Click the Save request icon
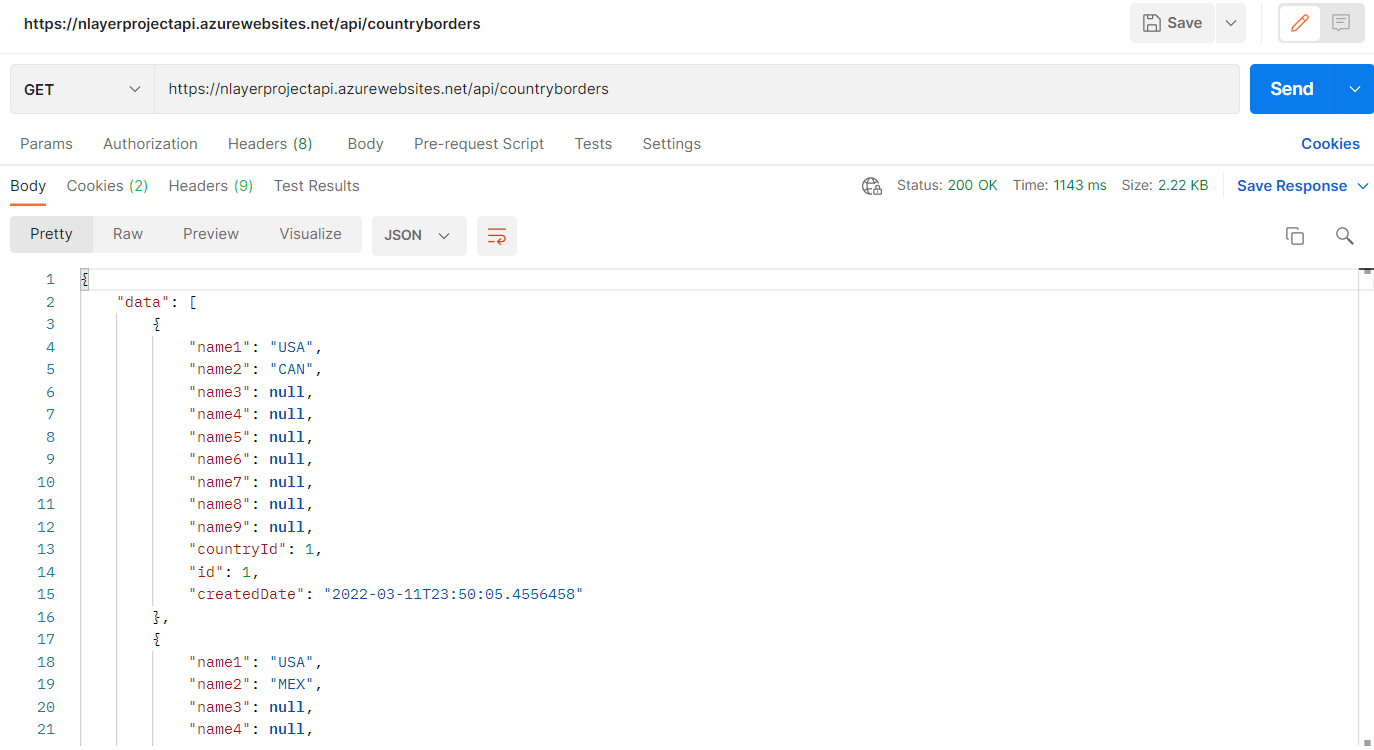The image size is (1374, 750). [x=1171, y=22]
